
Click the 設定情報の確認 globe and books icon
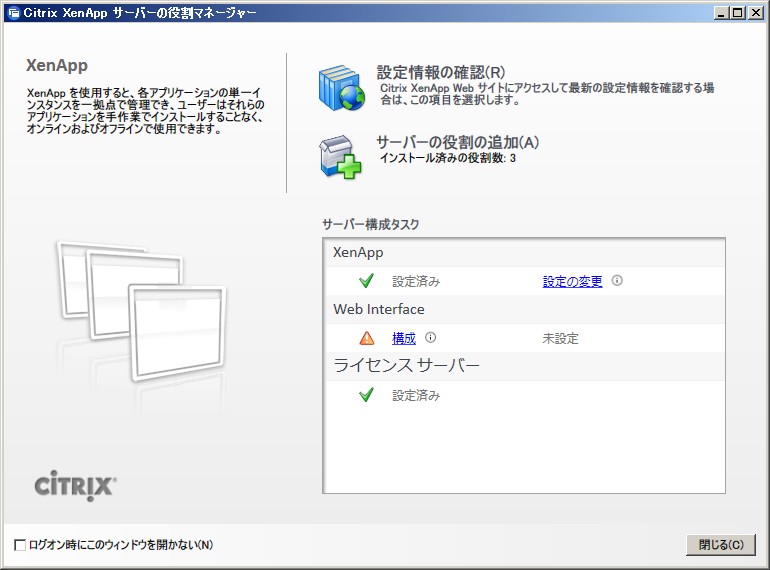coord(343,89)
